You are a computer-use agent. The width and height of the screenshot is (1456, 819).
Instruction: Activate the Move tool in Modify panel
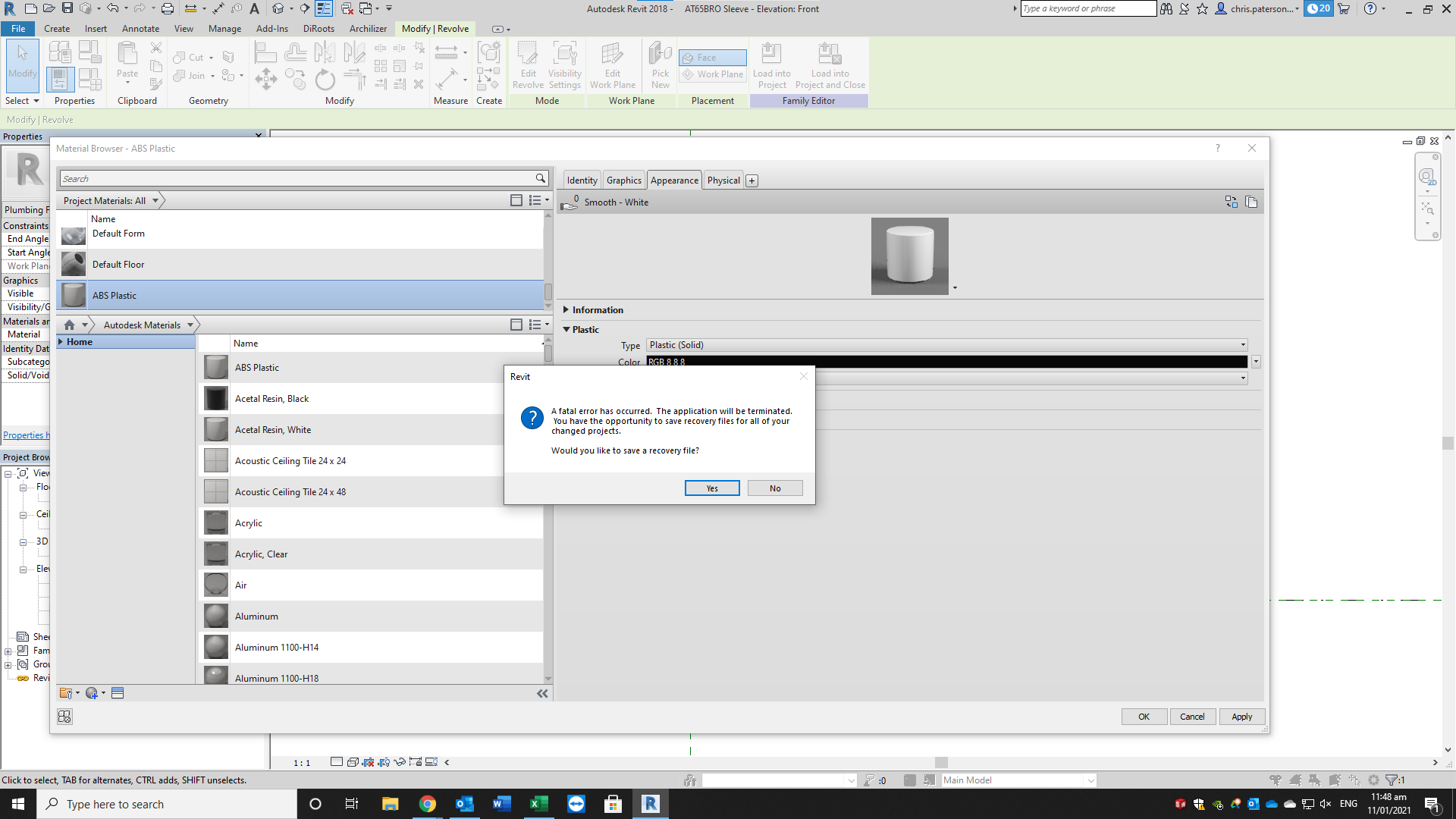click(x=266, y=79)
